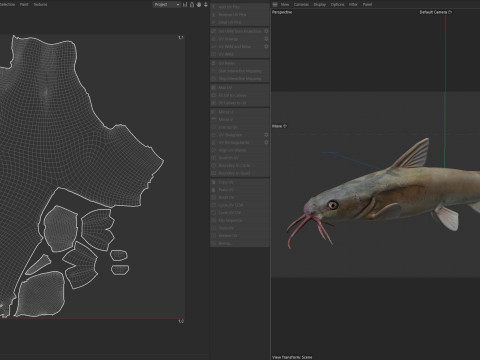Start Interactive Mapping

[x=240, y=71]
